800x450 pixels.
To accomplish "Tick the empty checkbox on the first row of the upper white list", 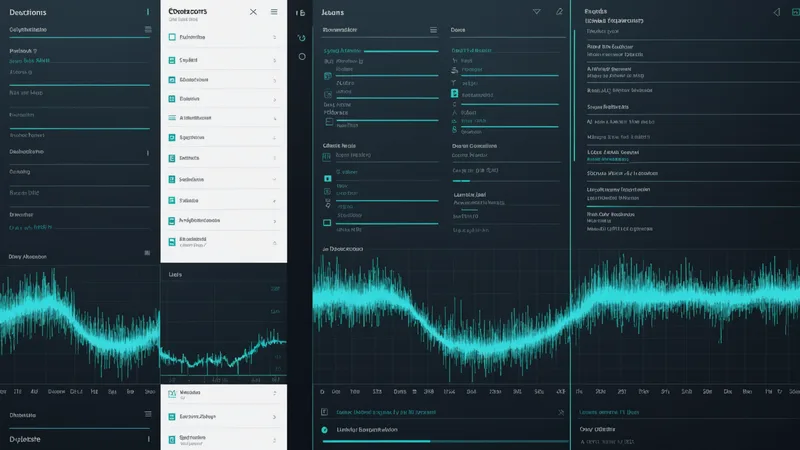I will pyautogui.click(x=172, y=37).
